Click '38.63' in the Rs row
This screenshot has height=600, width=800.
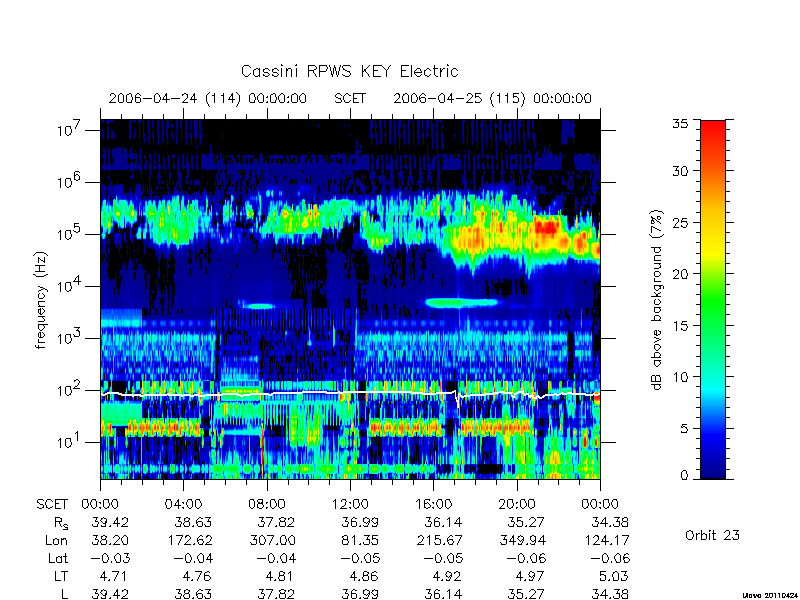tap(193, 522)
